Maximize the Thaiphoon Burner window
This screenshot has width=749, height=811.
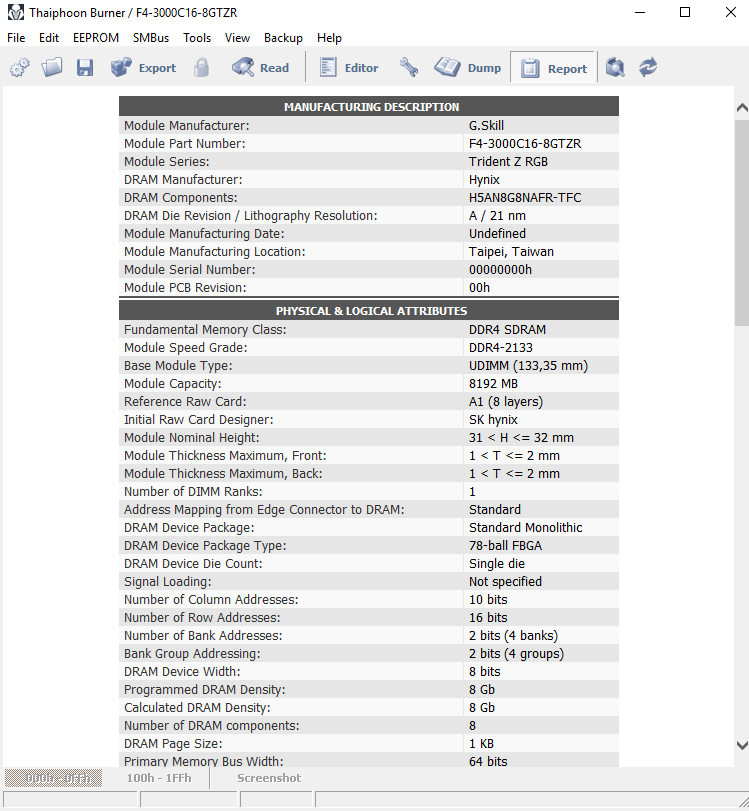[x=685, y=12]
